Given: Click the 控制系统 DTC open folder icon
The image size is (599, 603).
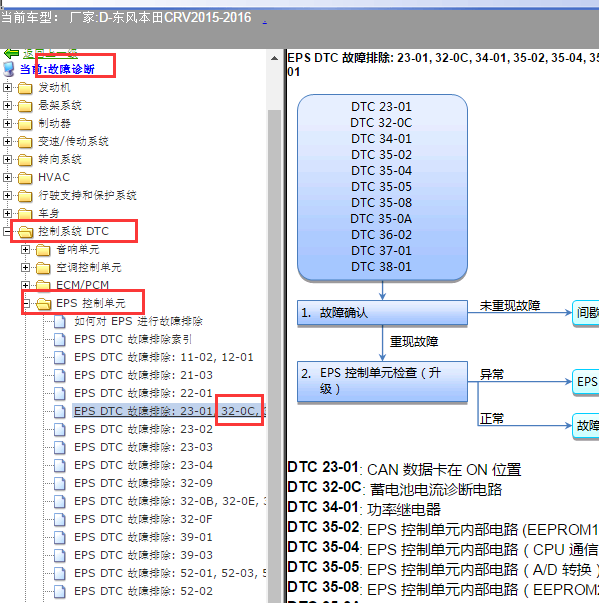Looking at the screenshot, I should tap(26, 232).
